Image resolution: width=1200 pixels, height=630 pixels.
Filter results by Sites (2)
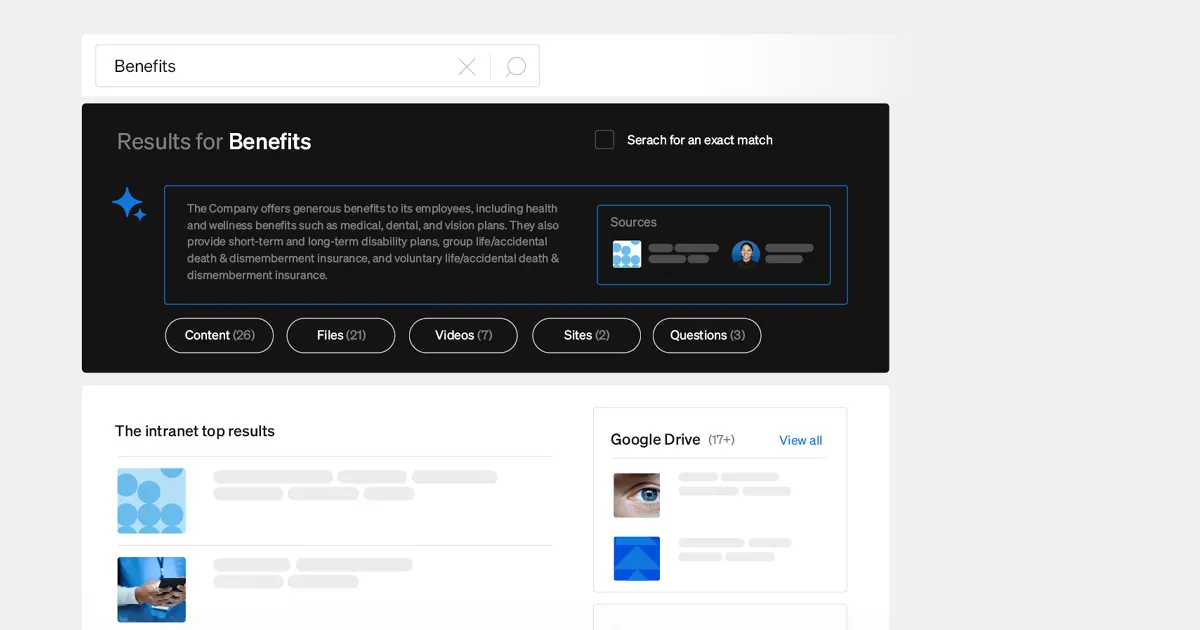point(586,335)
